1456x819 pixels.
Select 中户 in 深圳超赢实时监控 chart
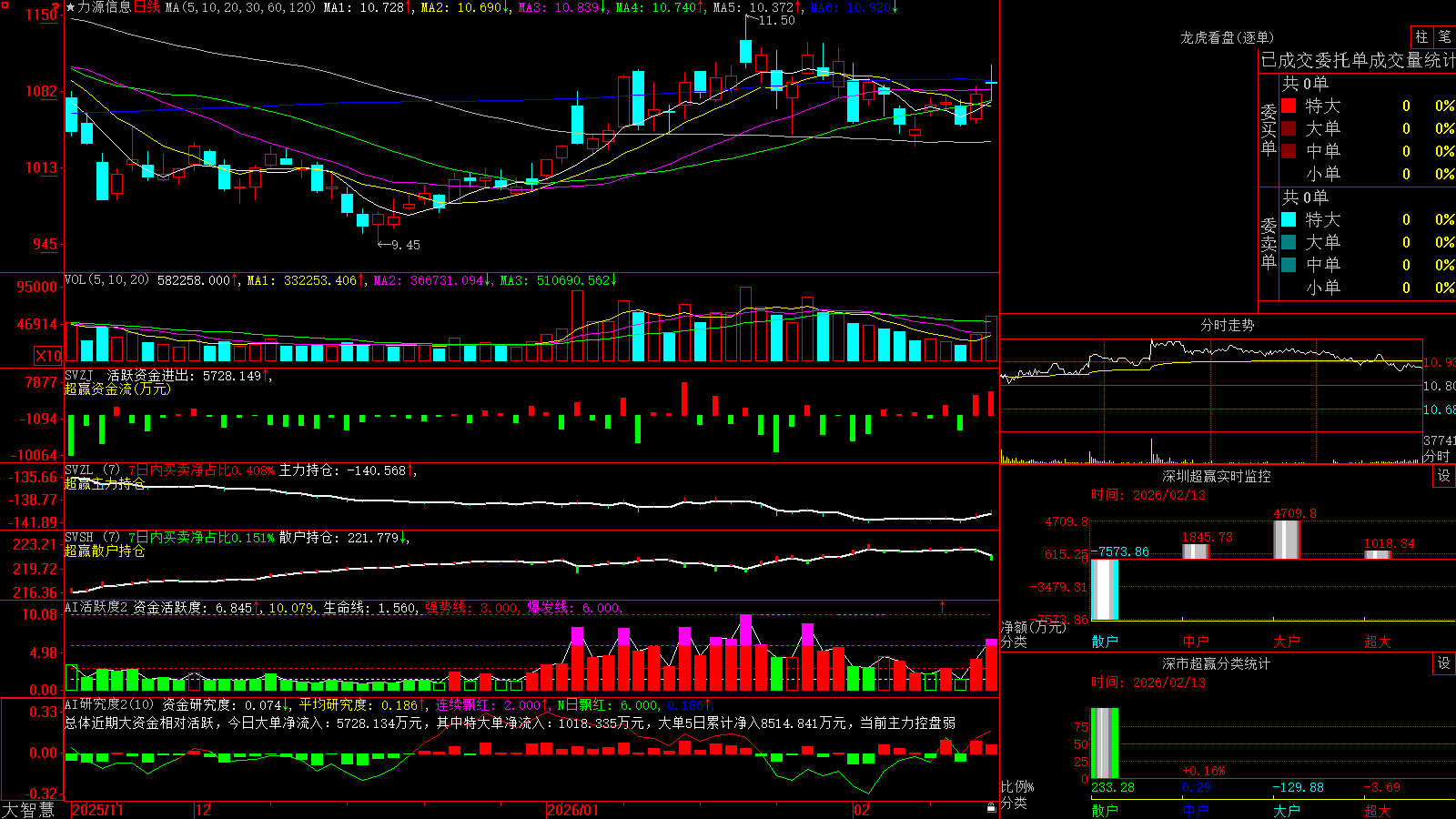click(1196, 642)
